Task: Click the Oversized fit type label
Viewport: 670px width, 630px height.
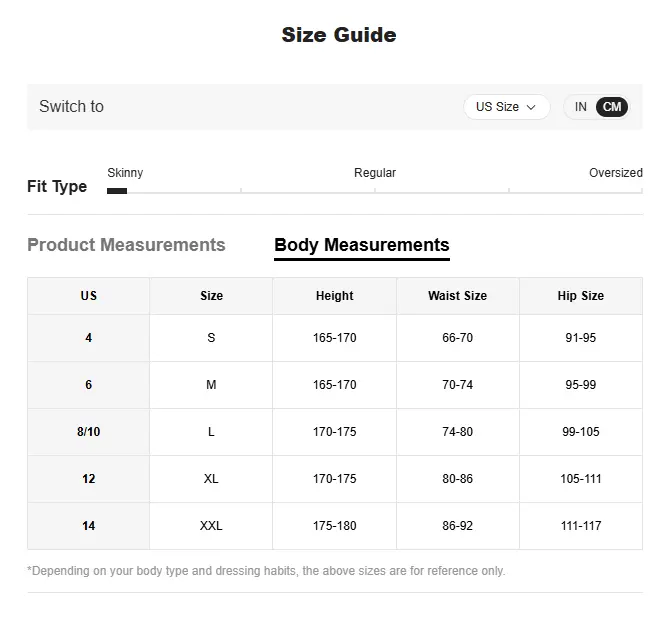Action: pos(615,173)
